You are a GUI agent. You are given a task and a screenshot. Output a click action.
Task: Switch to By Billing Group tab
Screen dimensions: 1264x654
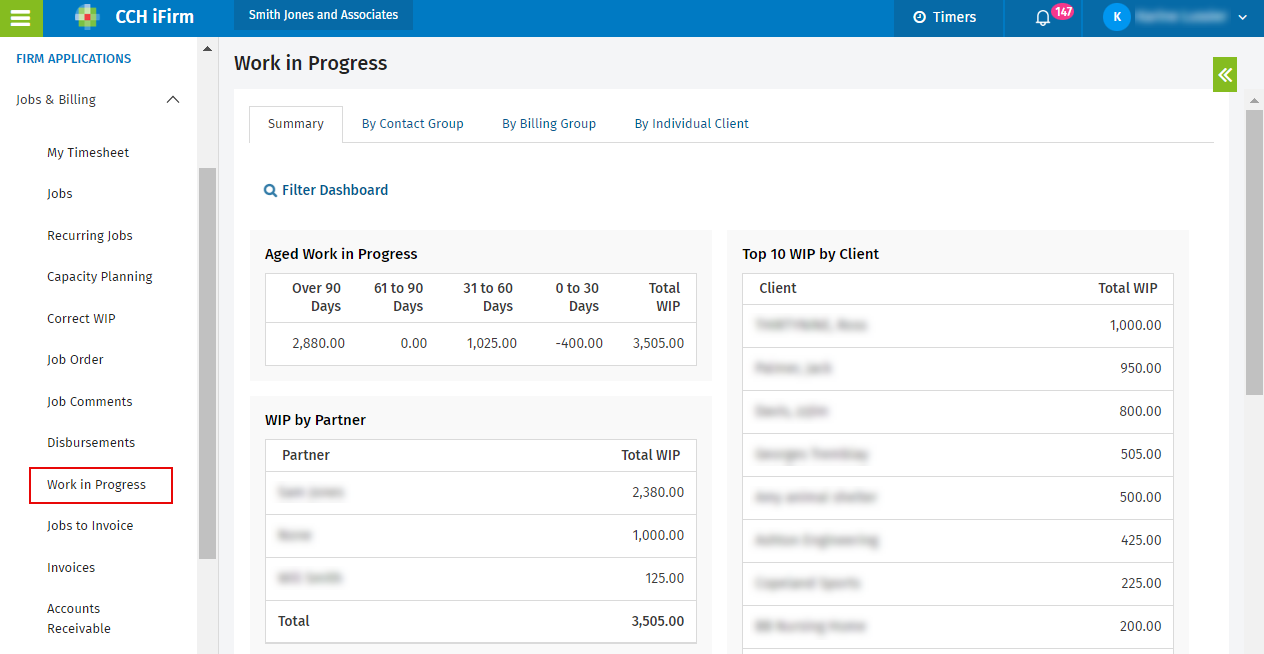pyautogui.click(x=549, y=124)
